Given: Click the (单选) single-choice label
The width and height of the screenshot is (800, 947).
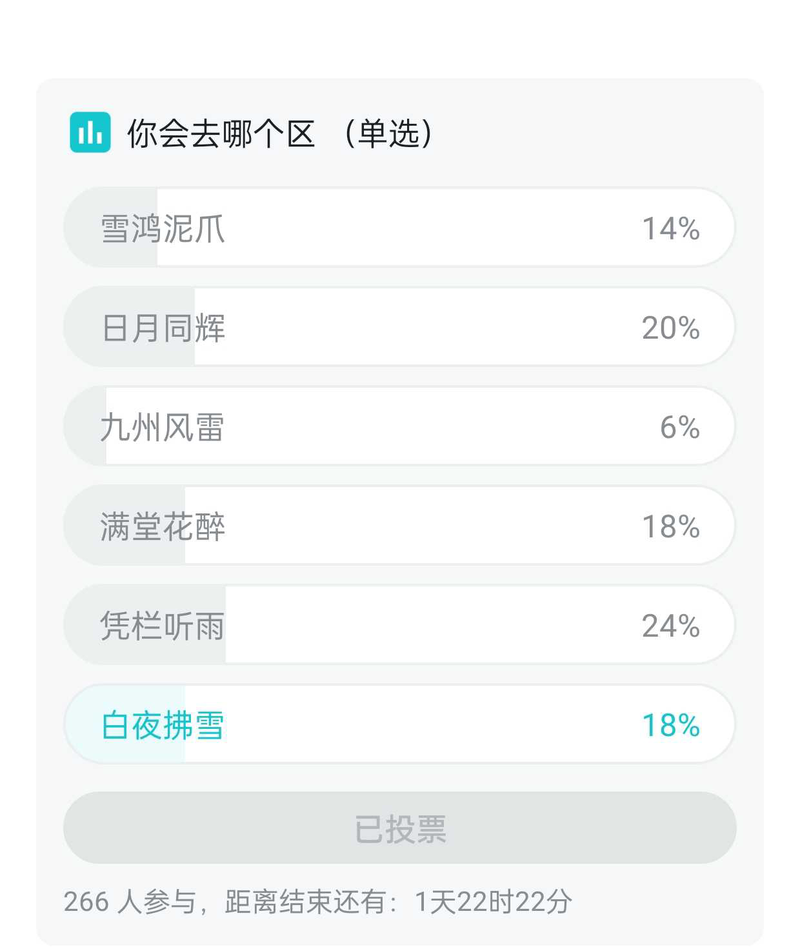Looking at the screenshot, I should (388, 133).
